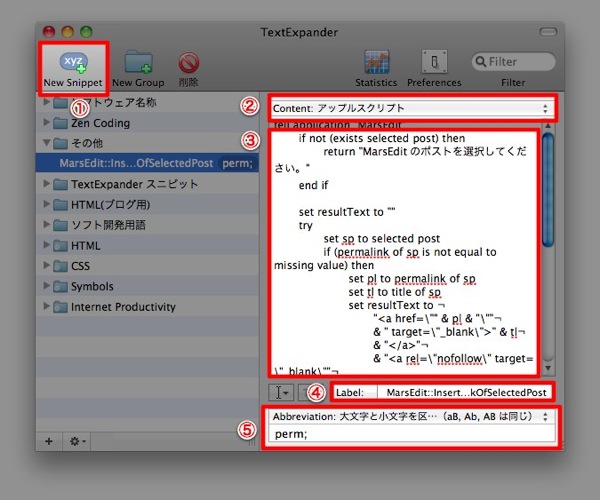Open the Preferences switch icon
This screenshot has width=600, height=500.
click(434, 62)
